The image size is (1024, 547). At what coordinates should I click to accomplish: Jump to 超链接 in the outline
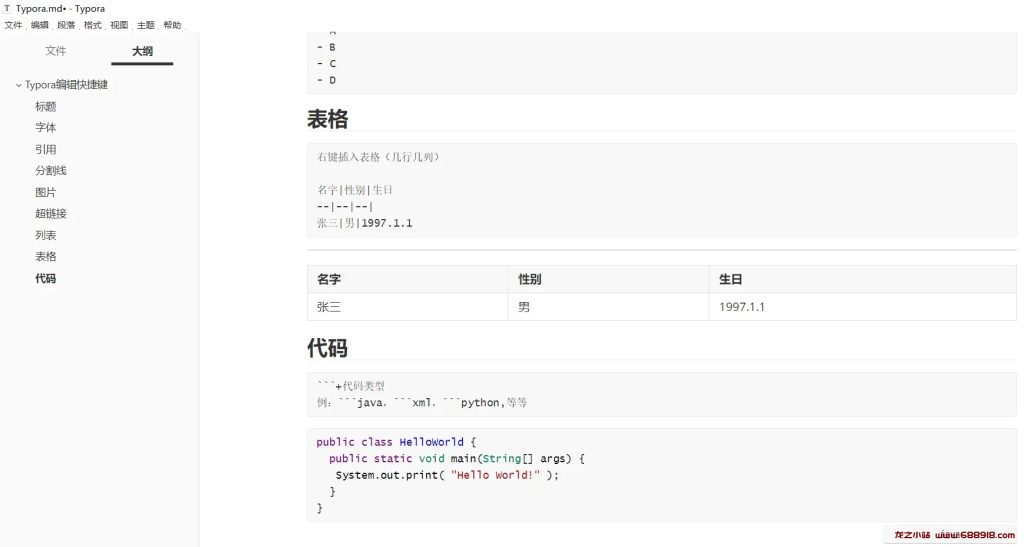pos(51,213)
